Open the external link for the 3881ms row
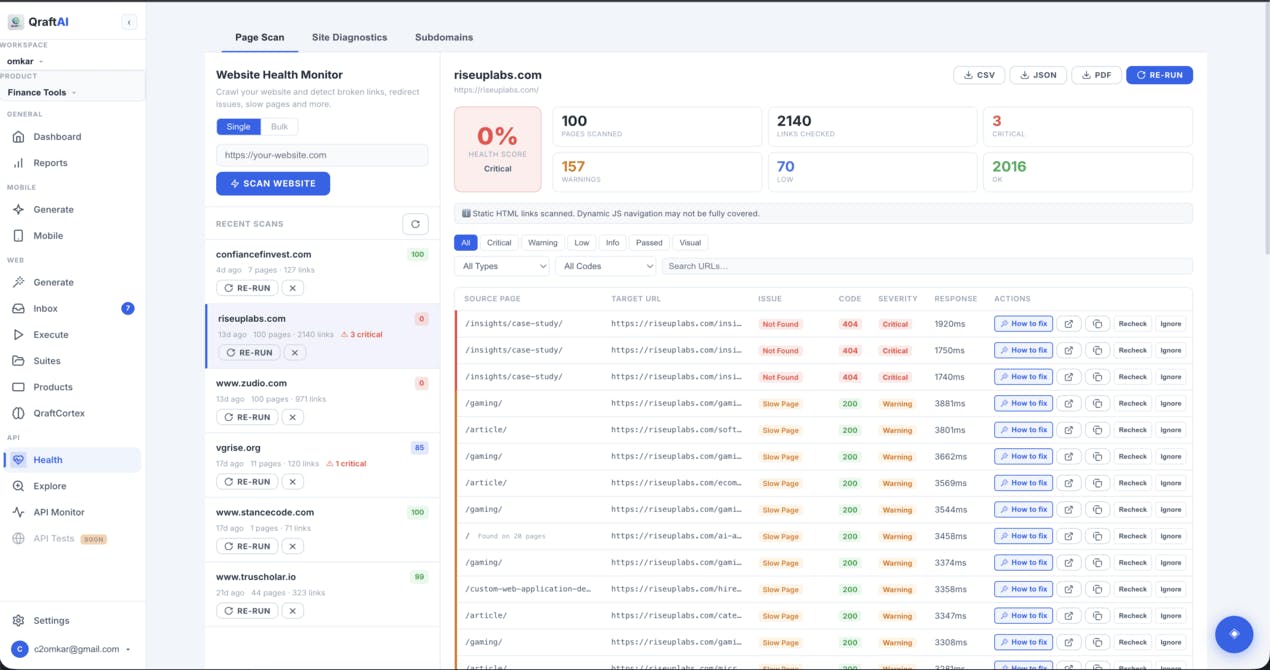 pyautogui.click(x=1069, y=404)
